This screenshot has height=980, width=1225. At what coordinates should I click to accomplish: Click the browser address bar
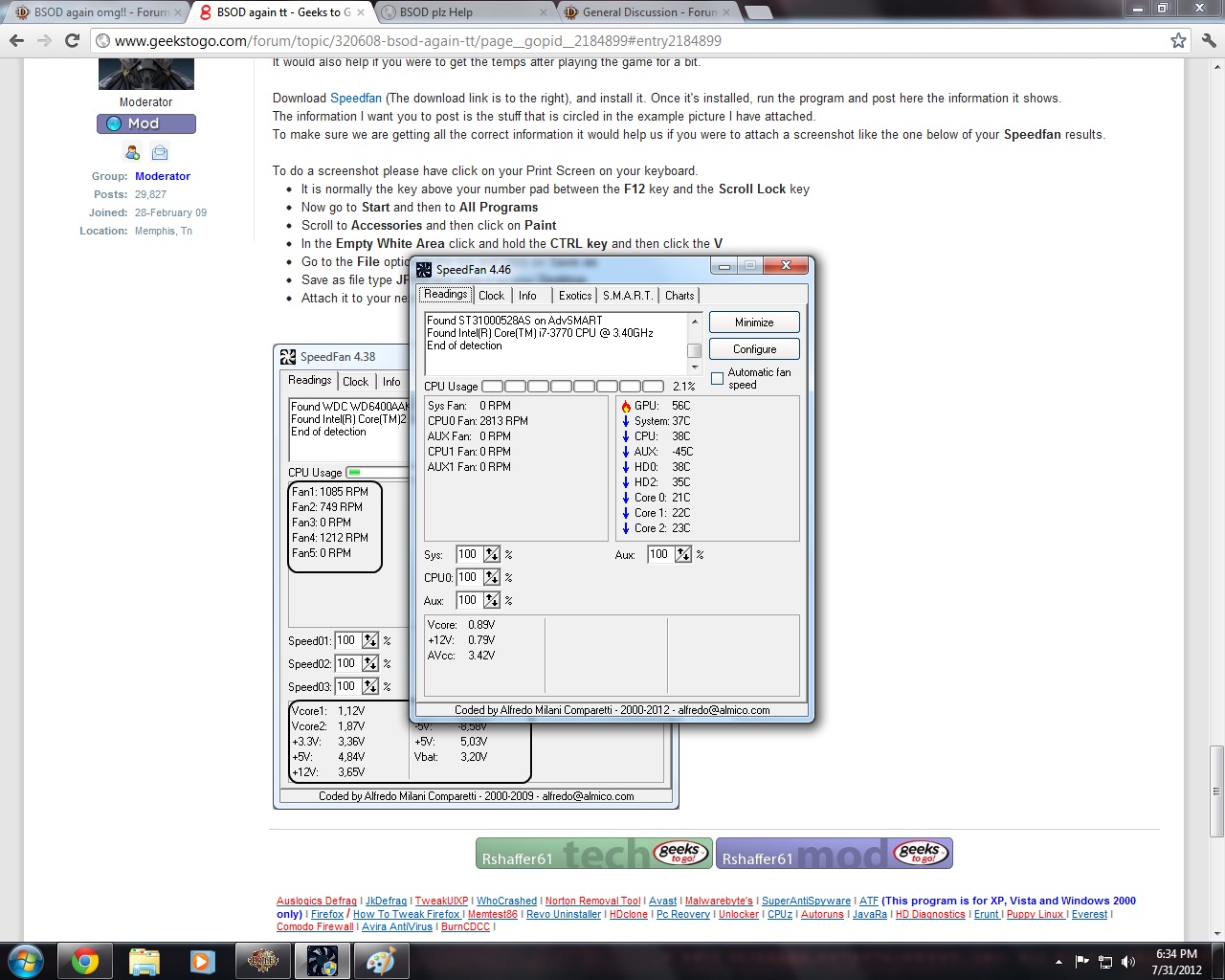click(627, 40)
